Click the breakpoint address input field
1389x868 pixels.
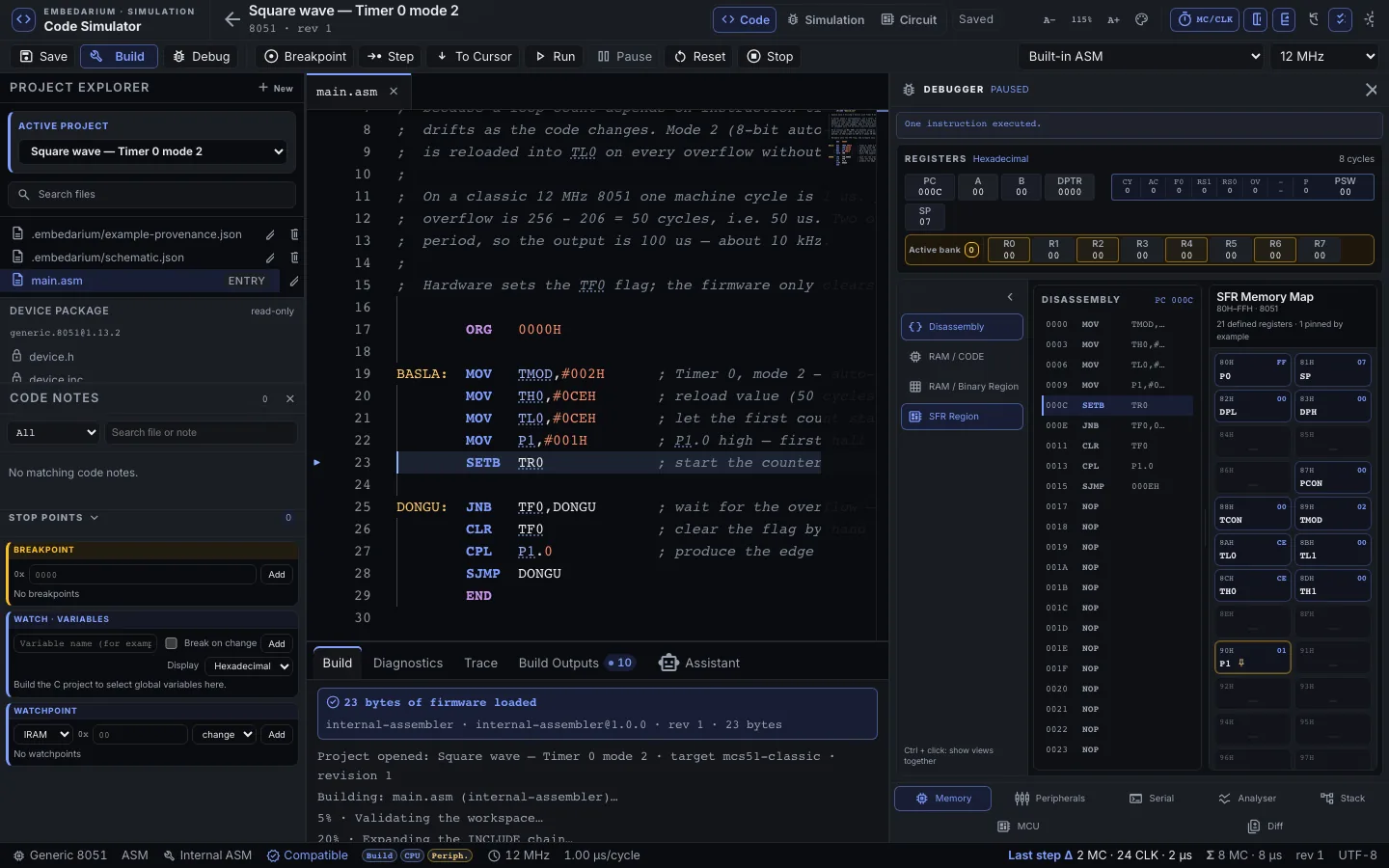pos(144,575)
